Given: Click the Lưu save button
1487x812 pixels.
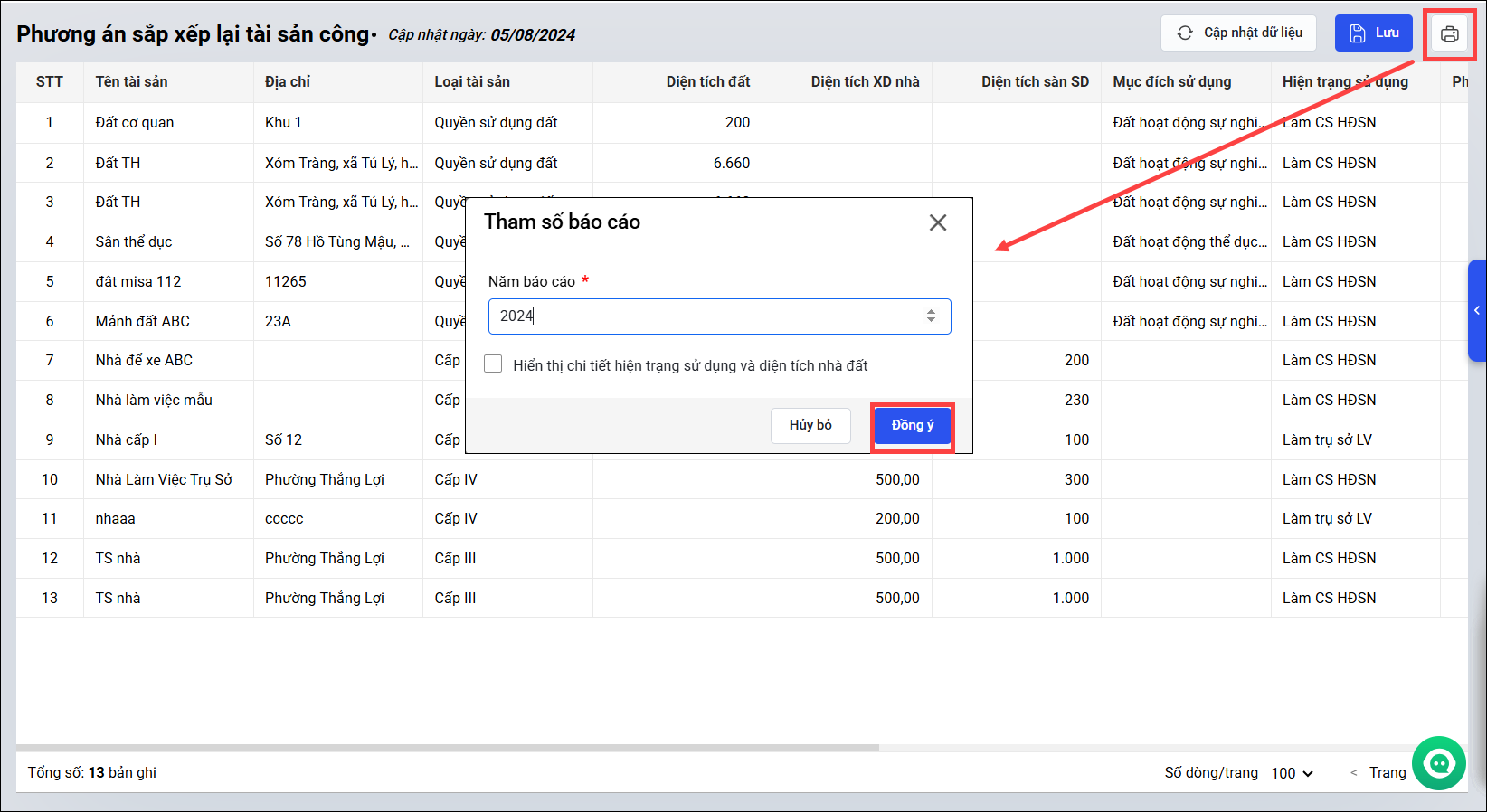Looking at the screenshot, I should point(1373,33).
